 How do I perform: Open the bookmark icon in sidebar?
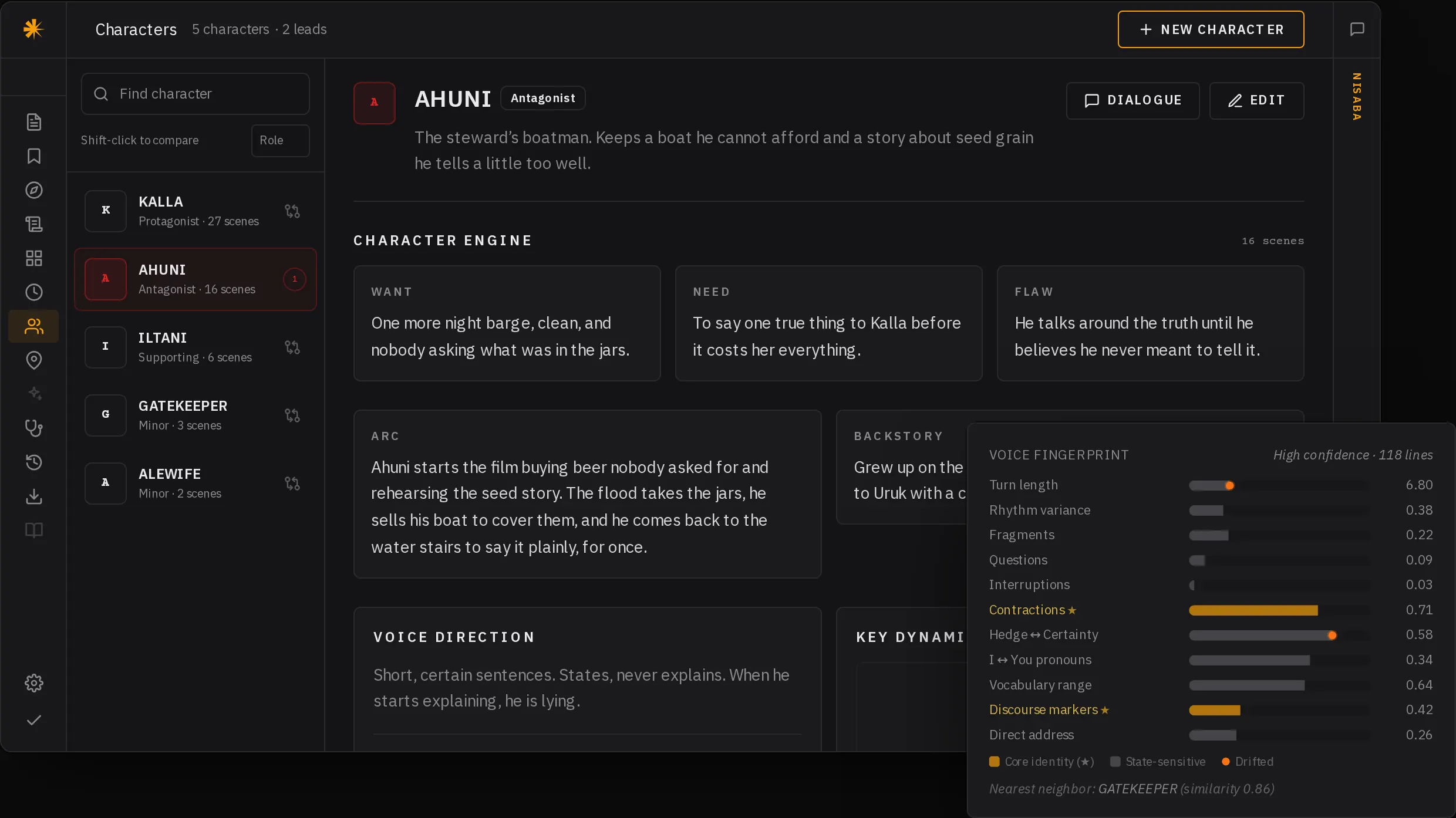click(33, 156)
